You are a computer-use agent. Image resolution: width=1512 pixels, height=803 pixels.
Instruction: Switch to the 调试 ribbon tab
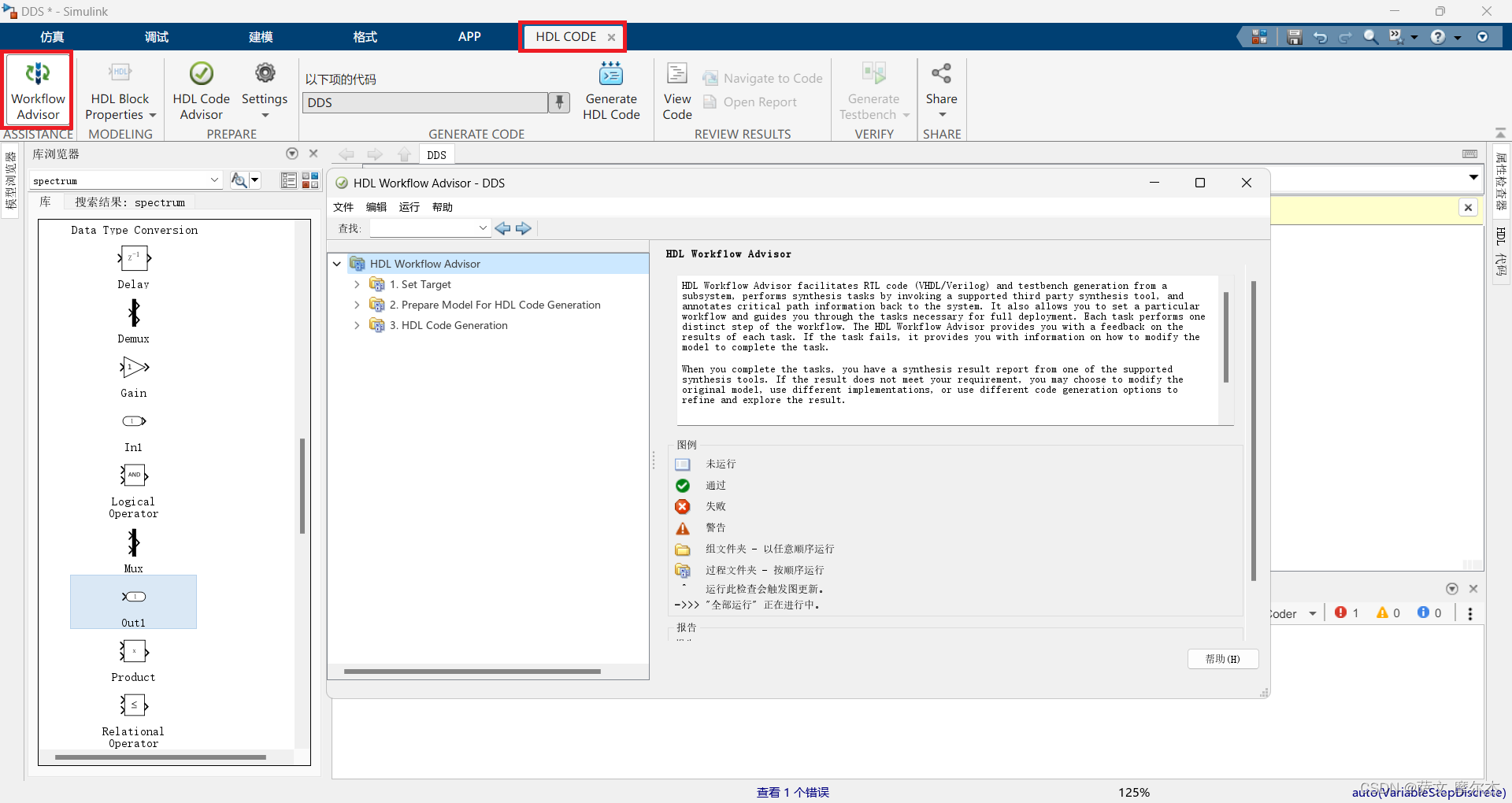point(157,37)
